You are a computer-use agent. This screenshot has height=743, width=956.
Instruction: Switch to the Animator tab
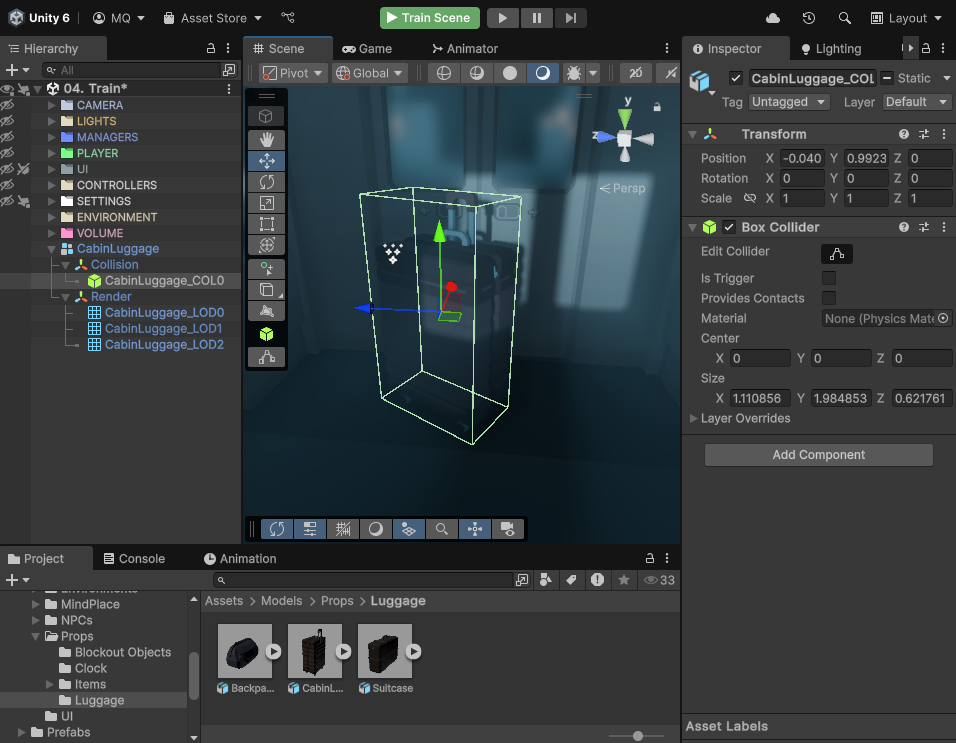tap(465, 49)
